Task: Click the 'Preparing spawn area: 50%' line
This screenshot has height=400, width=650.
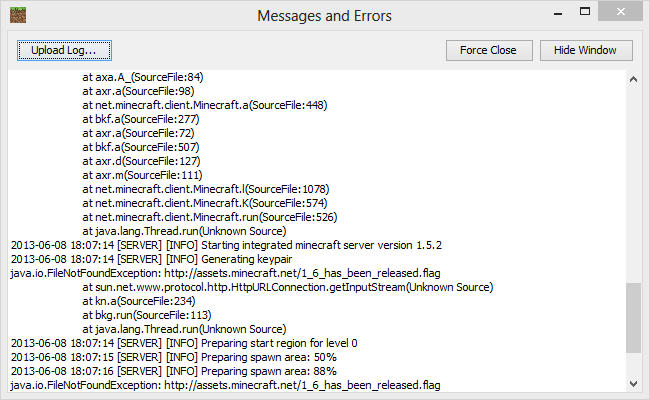Action: (x=174, y=357)
